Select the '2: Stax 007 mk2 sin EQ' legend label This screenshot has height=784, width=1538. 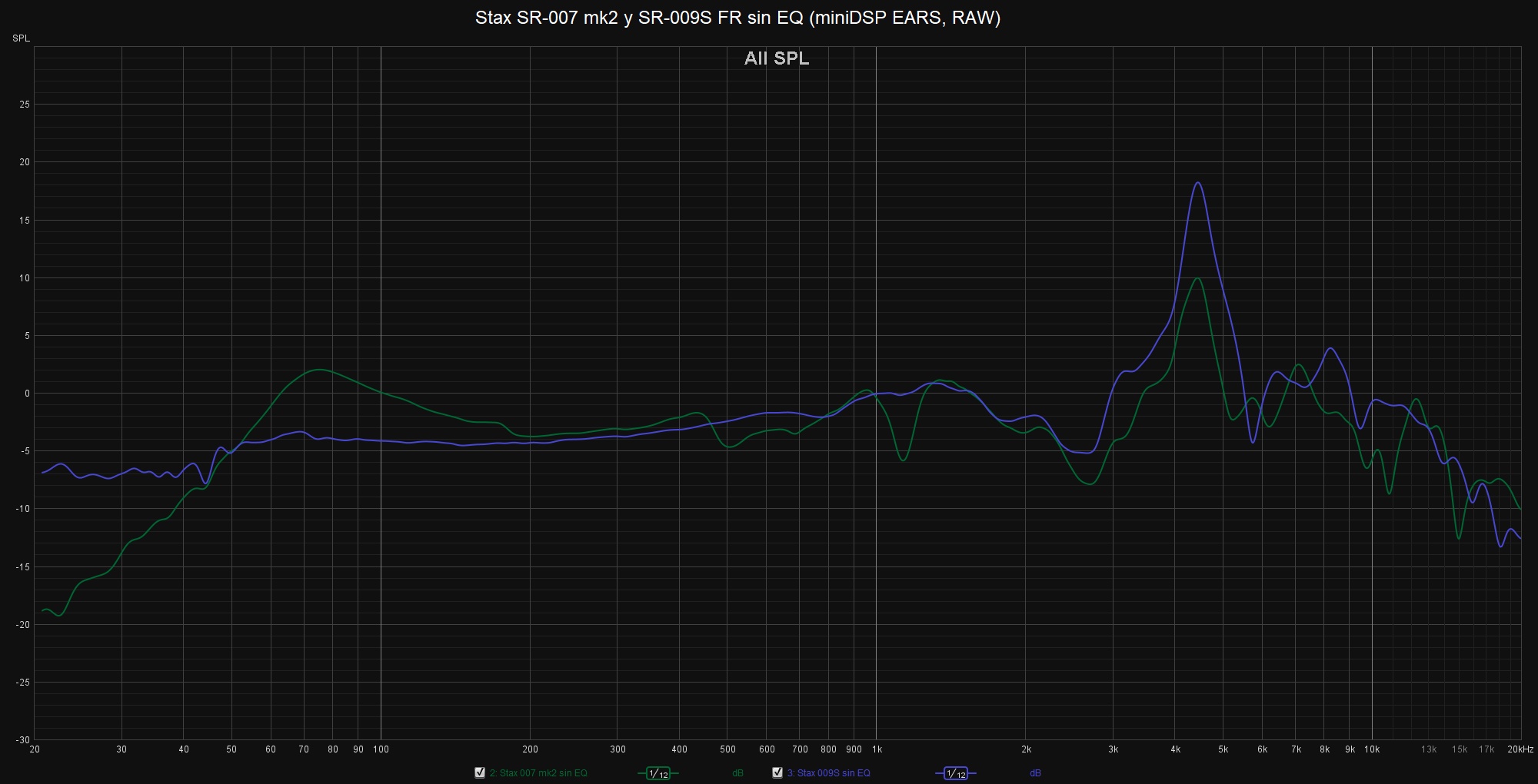pos(538,773)
